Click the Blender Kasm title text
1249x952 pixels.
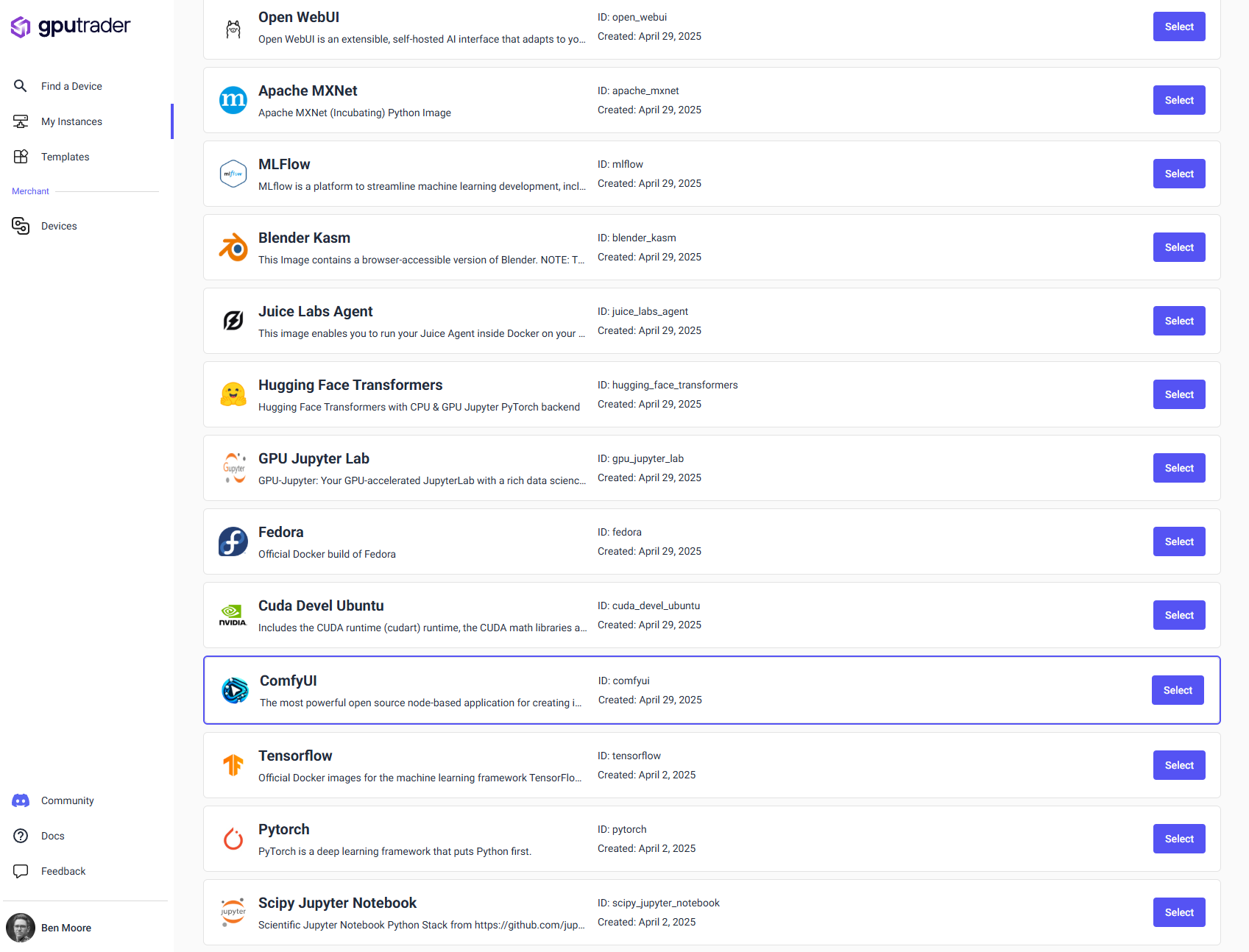(304, 238)
